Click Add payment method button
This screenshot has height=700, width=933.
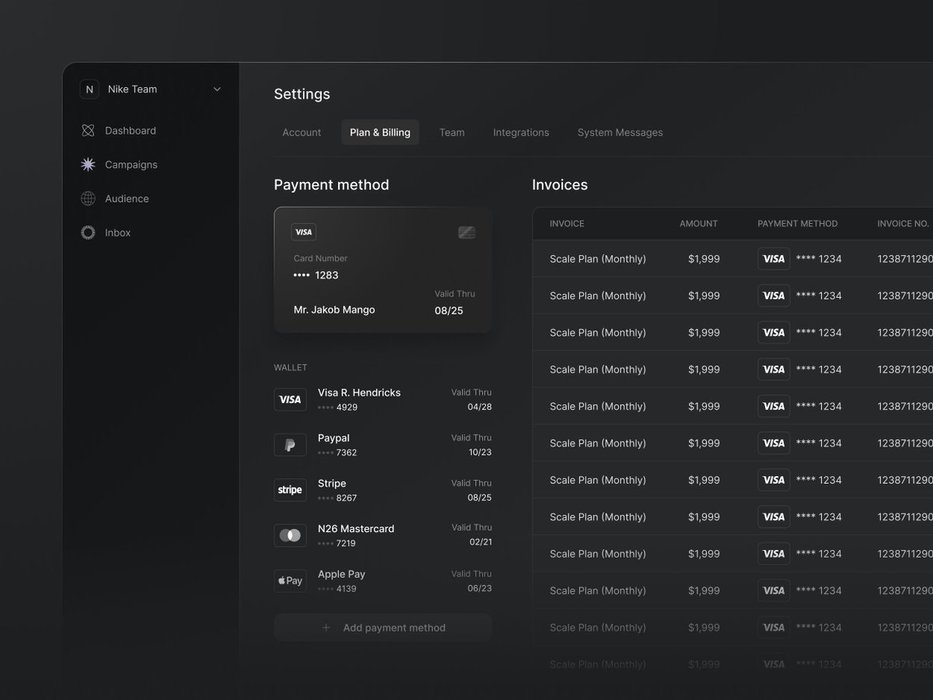click(x=383, y=628)
